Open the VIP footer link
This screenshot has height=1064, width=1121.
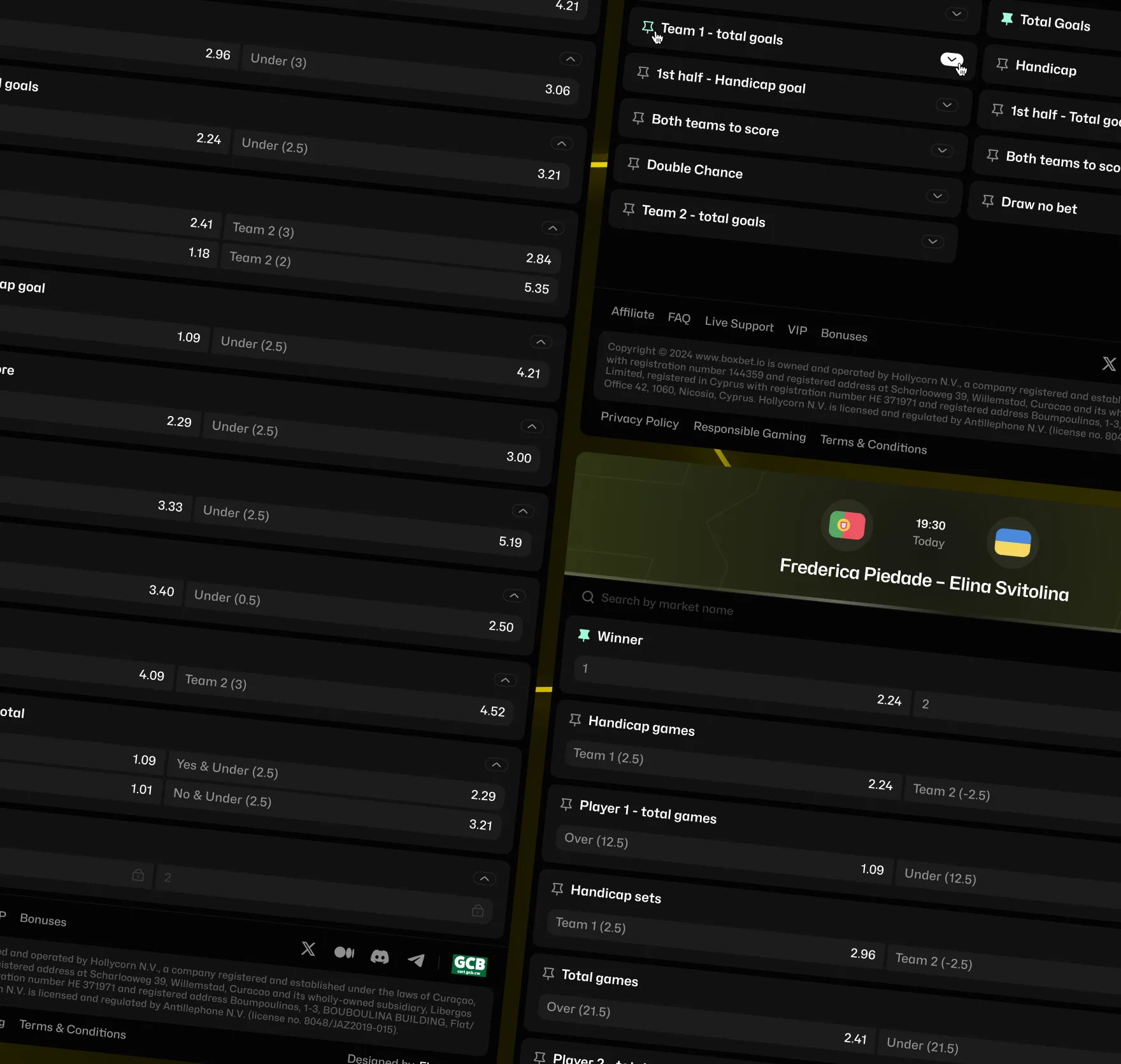797,329
